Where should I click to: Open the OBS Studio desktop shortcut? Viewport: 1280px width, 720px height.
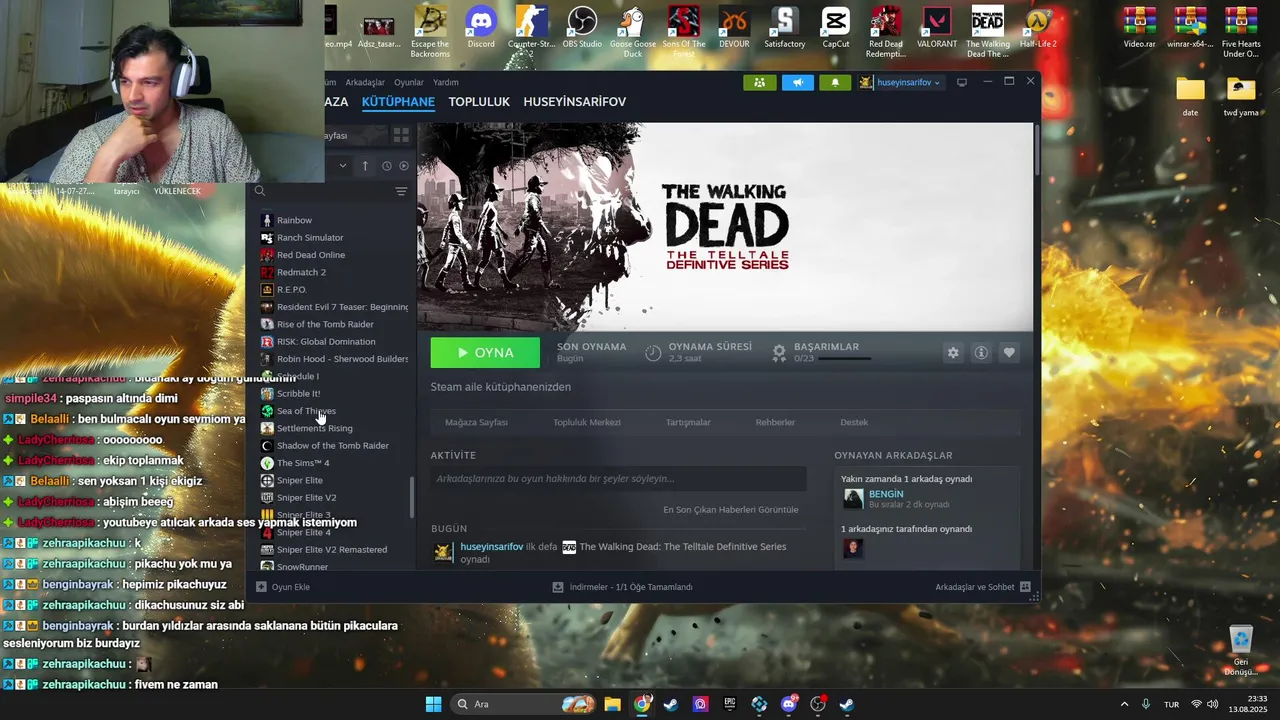point(582,28)
